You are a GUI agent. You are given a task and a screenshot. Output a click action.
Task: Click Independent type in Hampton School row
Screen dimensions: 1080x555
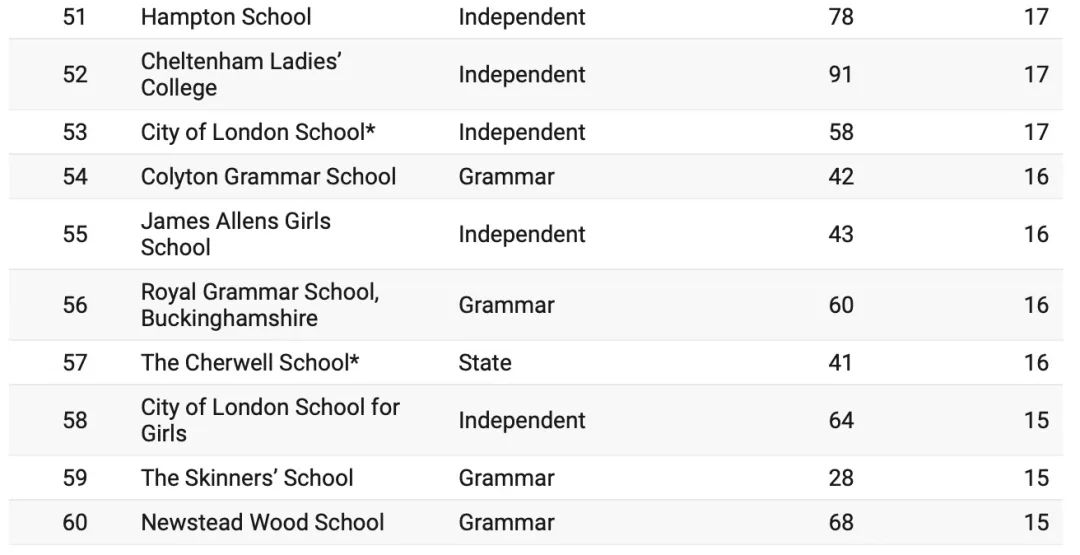click(522, 17)
